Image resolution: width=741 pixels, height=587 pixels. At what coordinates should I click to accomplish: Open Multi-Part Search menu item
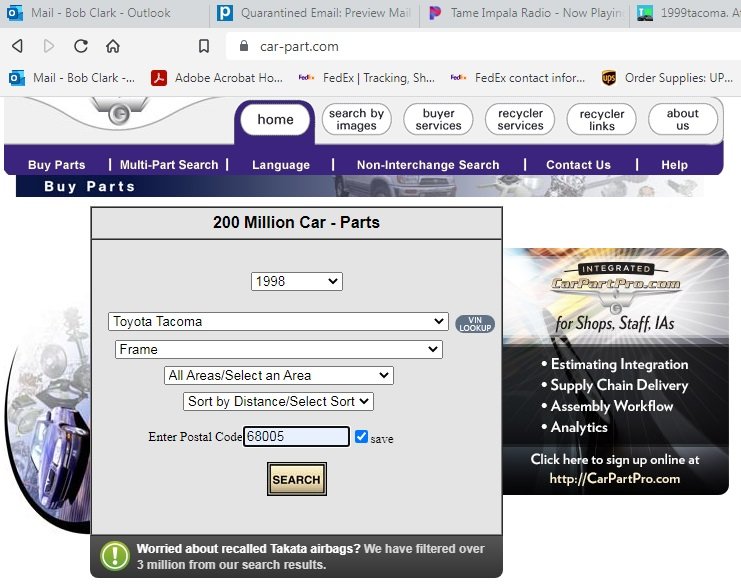point(169,164)
